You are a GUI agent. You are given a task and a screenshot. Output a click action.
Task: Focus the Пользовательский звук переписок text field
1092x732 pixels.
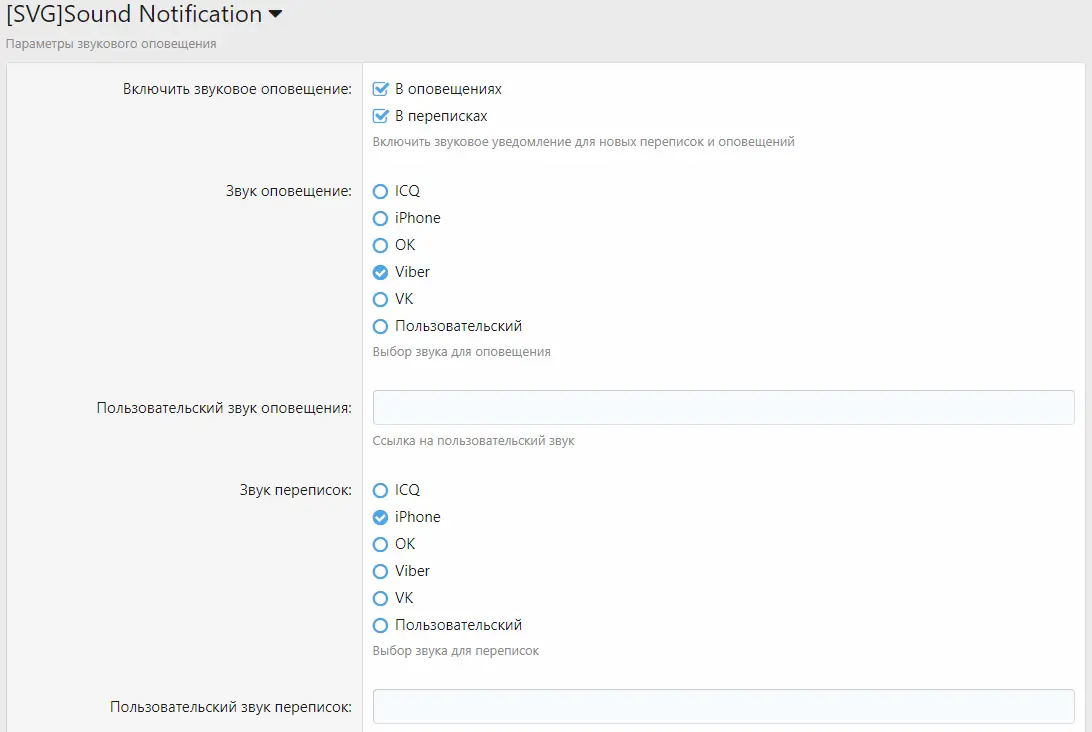[723, 706]
